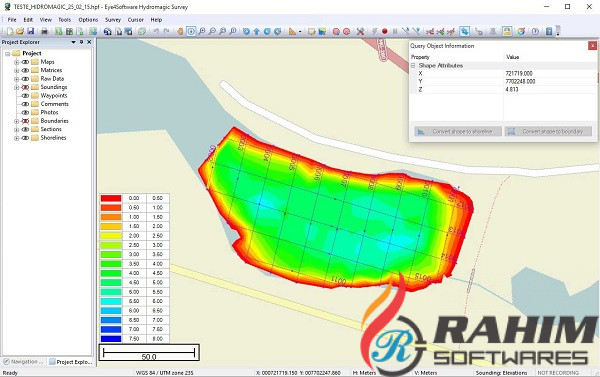This screenshot has width=600, height=377.
Task: Click the cyan 5.50–6.00 legend swatch
Action: tap(111, 301)
